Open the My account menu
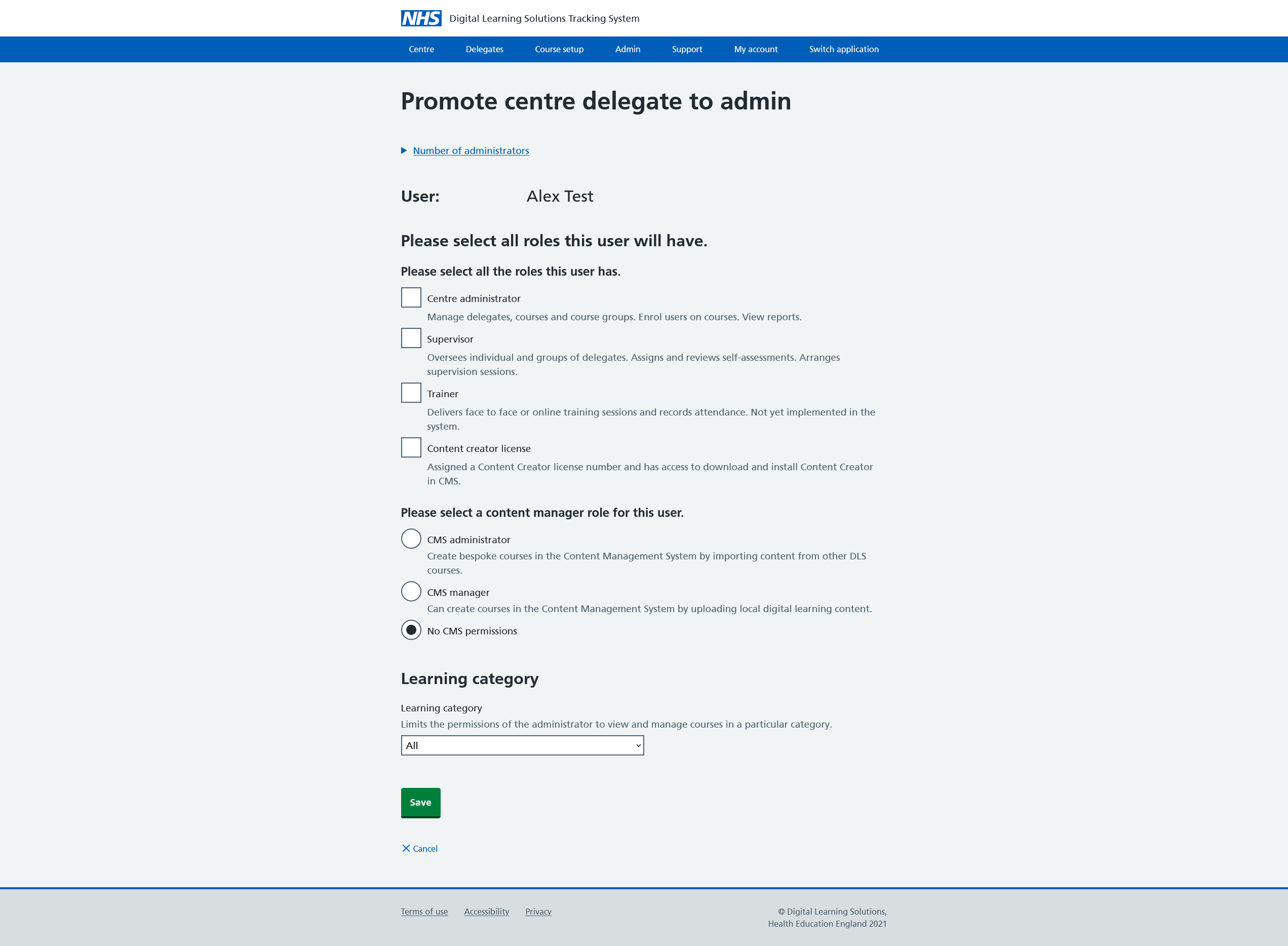This screenshot has height=946, width=1288. pyautogui.click(x=756, y=49)
